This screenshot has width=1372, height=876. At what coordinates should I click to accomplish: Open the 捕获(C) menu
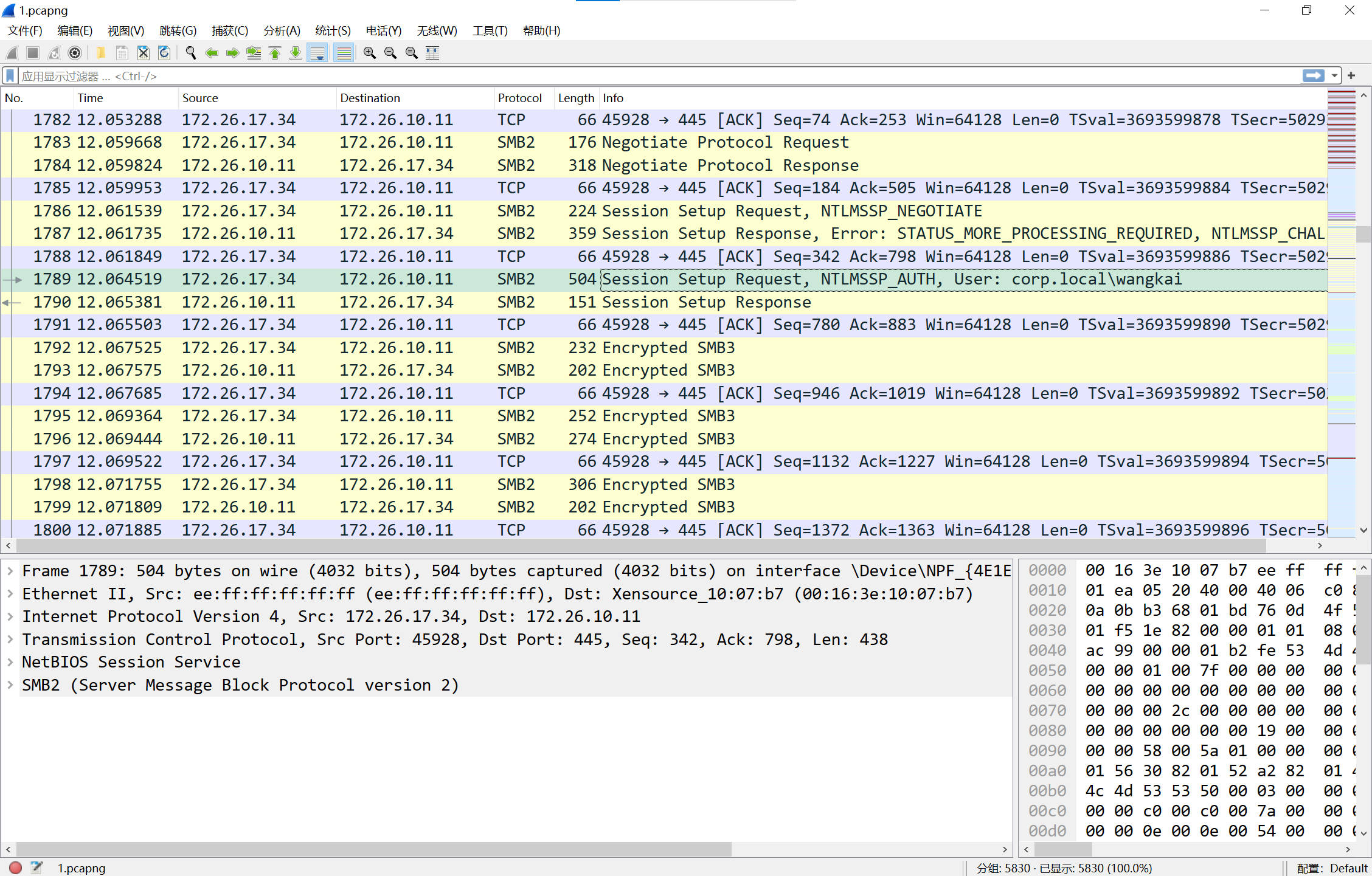pos(230,30)
